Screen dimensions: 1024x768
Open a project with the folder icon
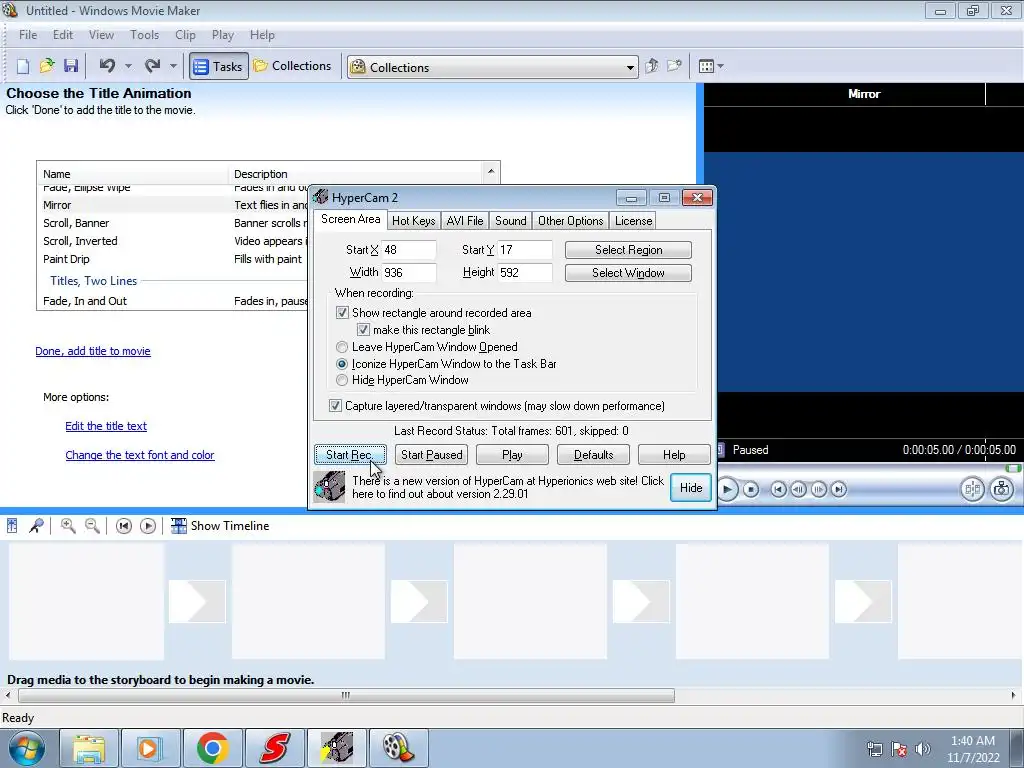pyautogui.click(x=47, y=66)
